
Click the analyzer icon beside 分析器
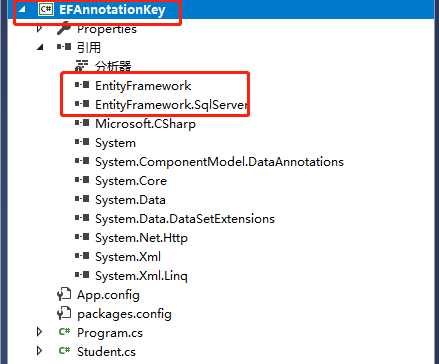tap(82, 66)
